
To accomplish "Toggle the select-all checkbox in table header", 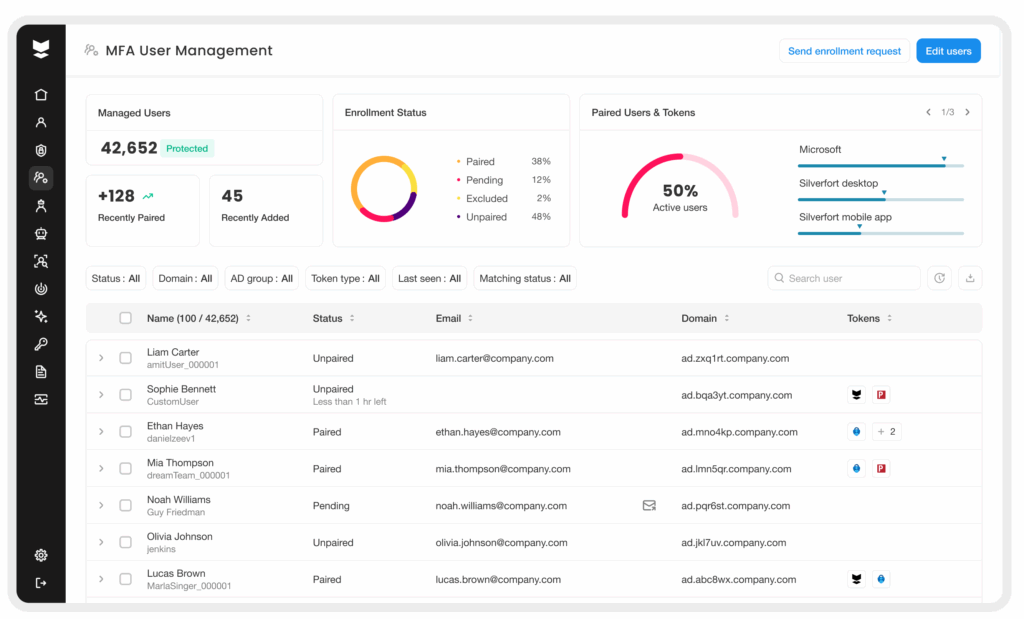I will tap(125, 318).
